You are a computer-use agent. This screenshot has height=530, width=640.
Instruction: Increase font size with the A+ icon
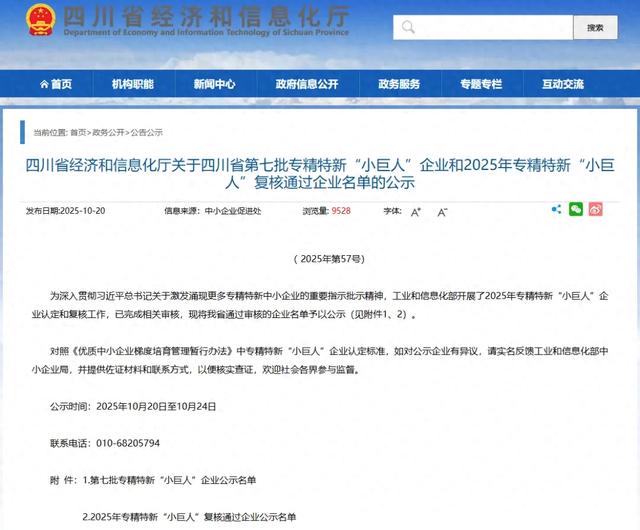pos(416,211)
